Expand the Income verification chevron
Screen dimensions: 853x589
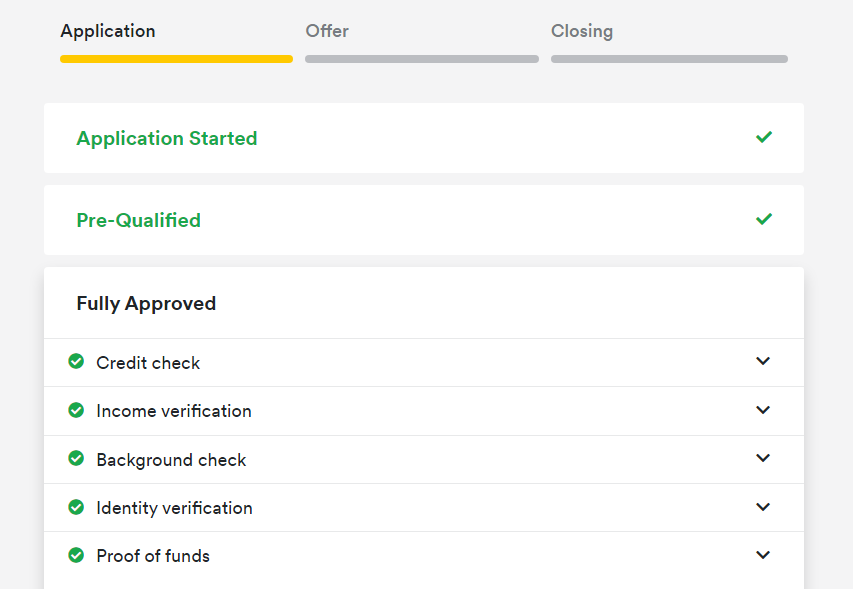click(x=763, y=410)
